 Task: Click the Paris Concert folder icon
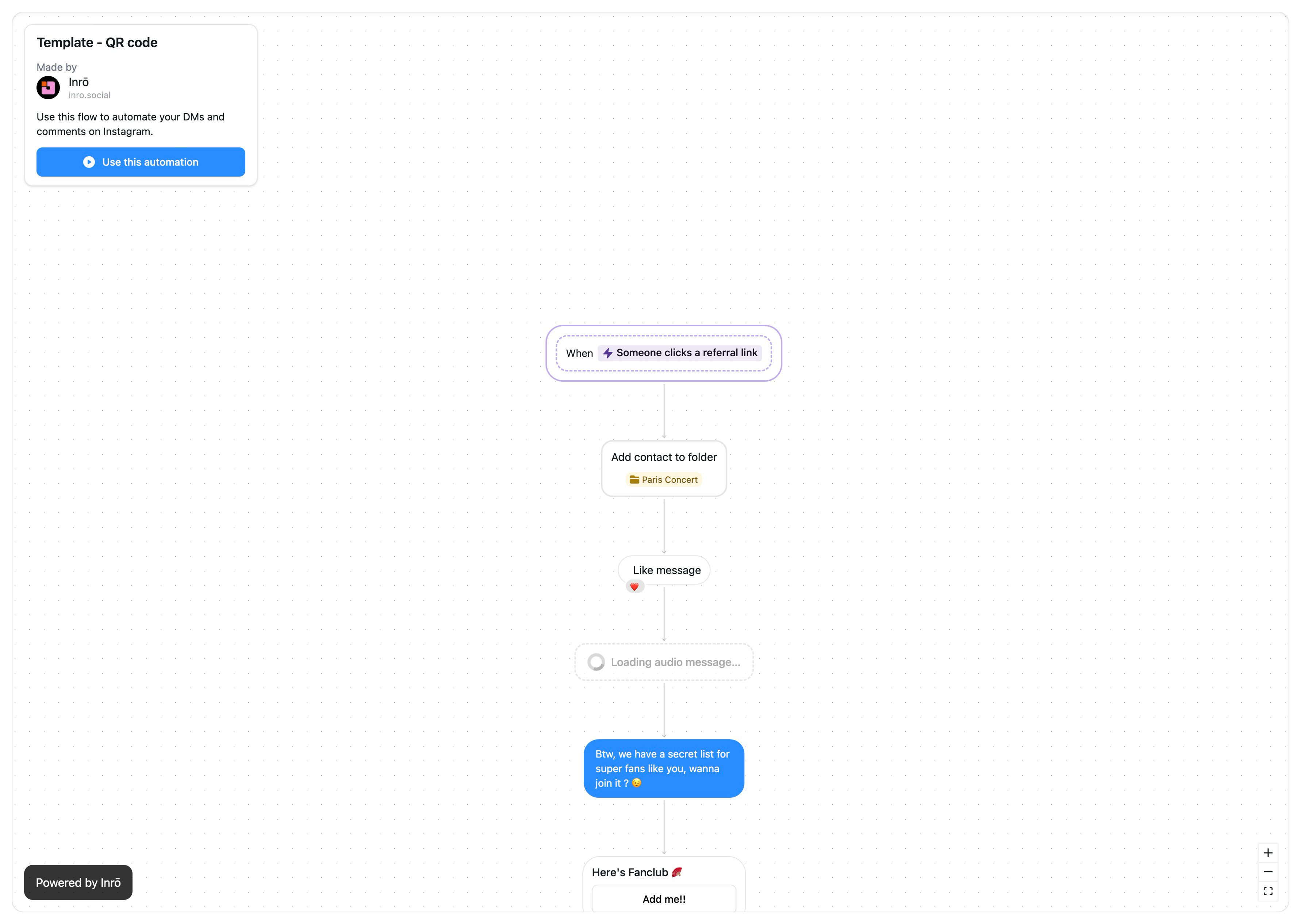pos(634,480)
